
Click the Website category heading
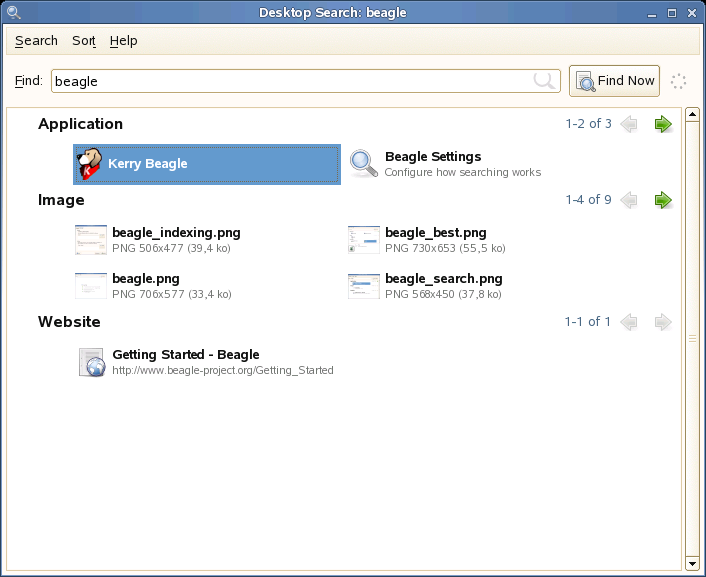[69, 322]
